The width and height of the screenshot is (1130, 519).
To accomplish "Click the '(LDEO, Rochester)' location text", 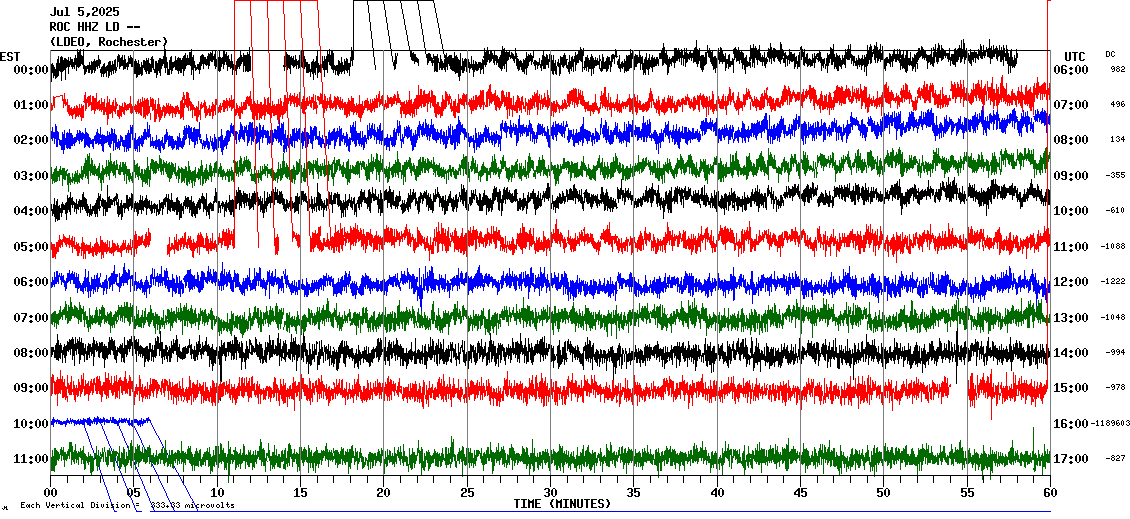I will click(109, 42).
